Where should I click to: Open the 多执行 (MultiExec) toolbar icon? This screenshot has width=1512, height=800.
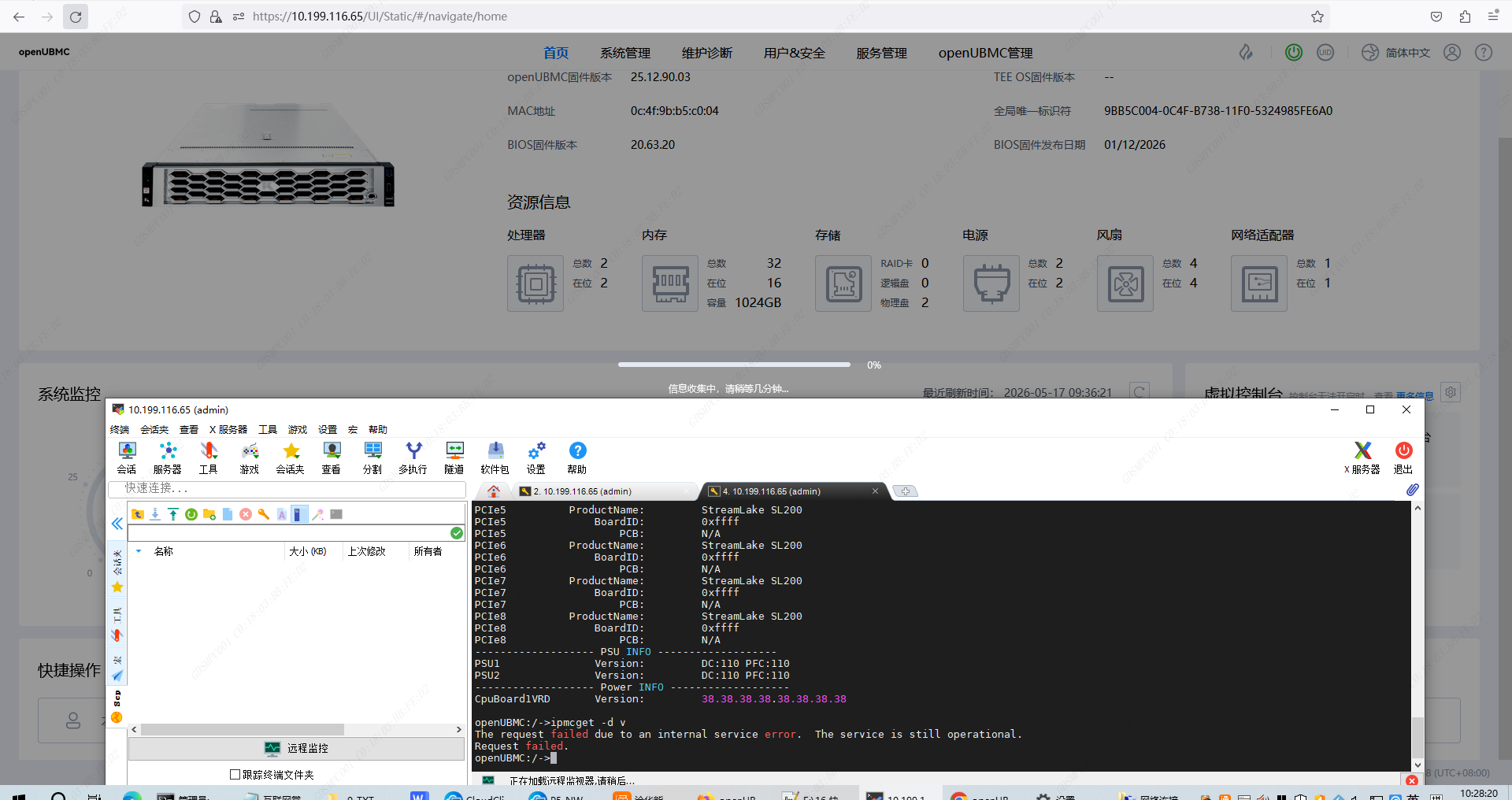pos(413,457)
